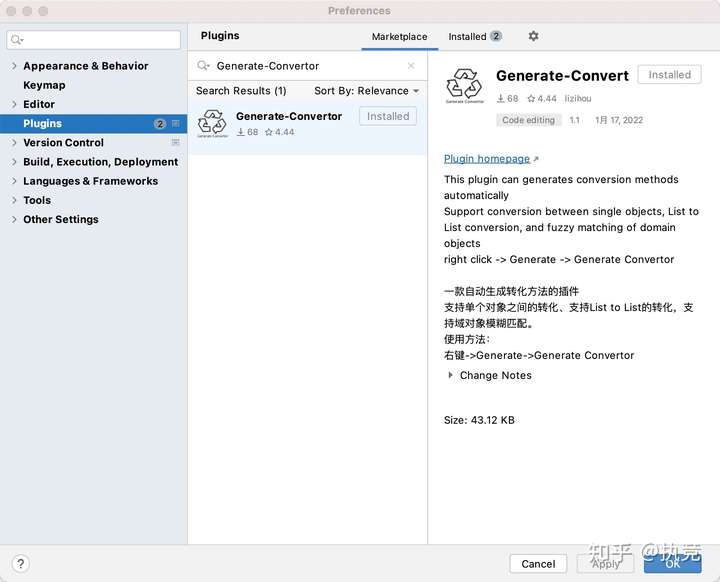Click the large Generate-Convertor logo in details
Image resolution: width=720 pixels, height=582 pixels.
464,85
